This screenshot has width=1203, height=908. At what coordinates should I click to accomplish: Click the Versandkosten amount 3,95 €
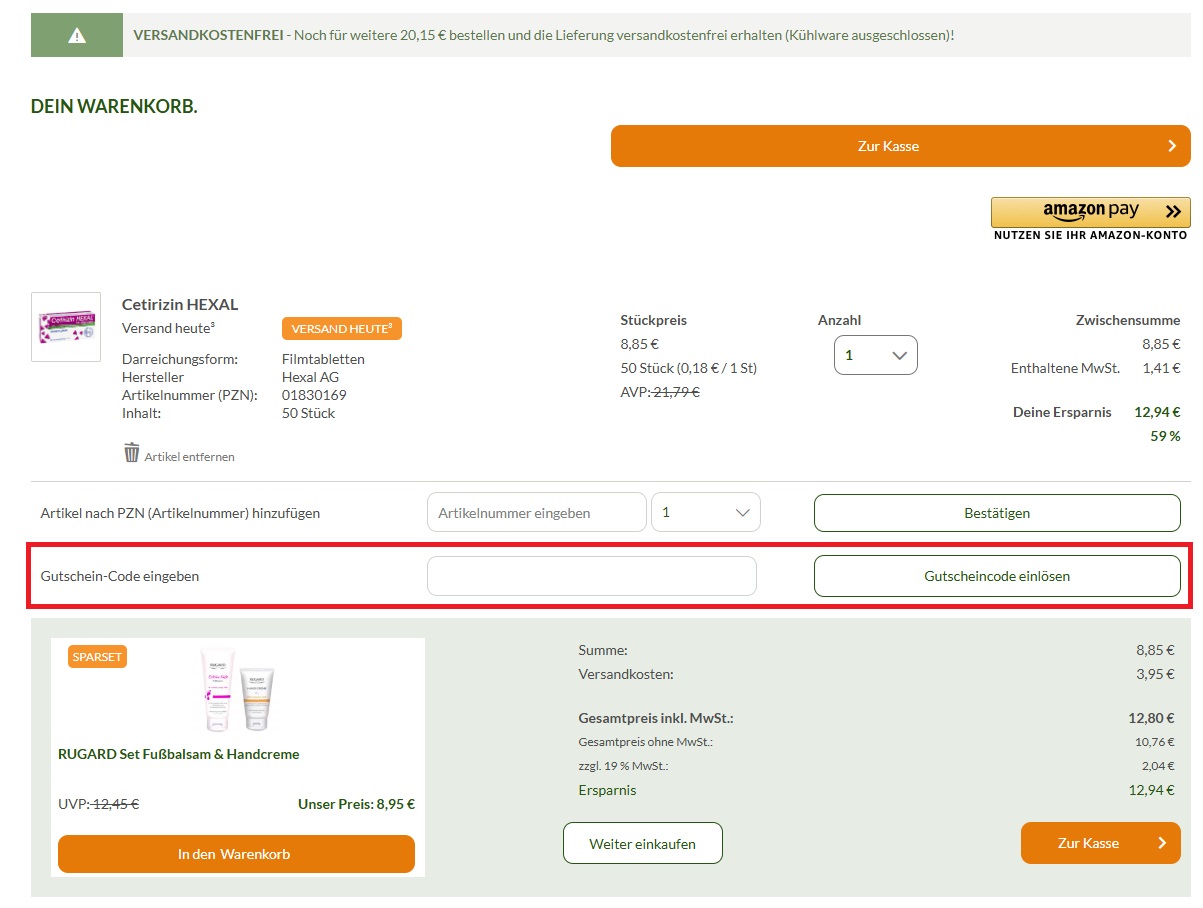click(x=1156, y=674)
